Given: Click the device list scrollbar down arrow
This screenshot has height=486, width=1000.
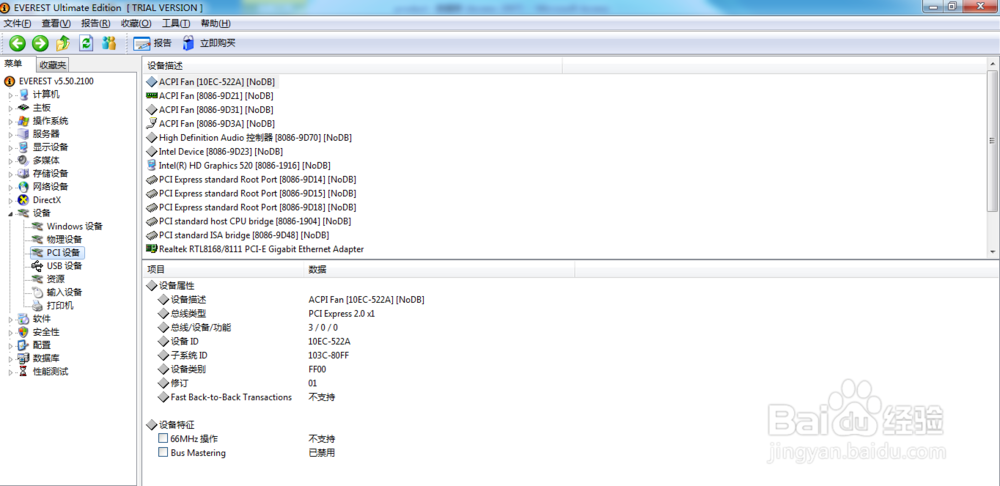Looking at the screenshot, I should coord(992,252).
